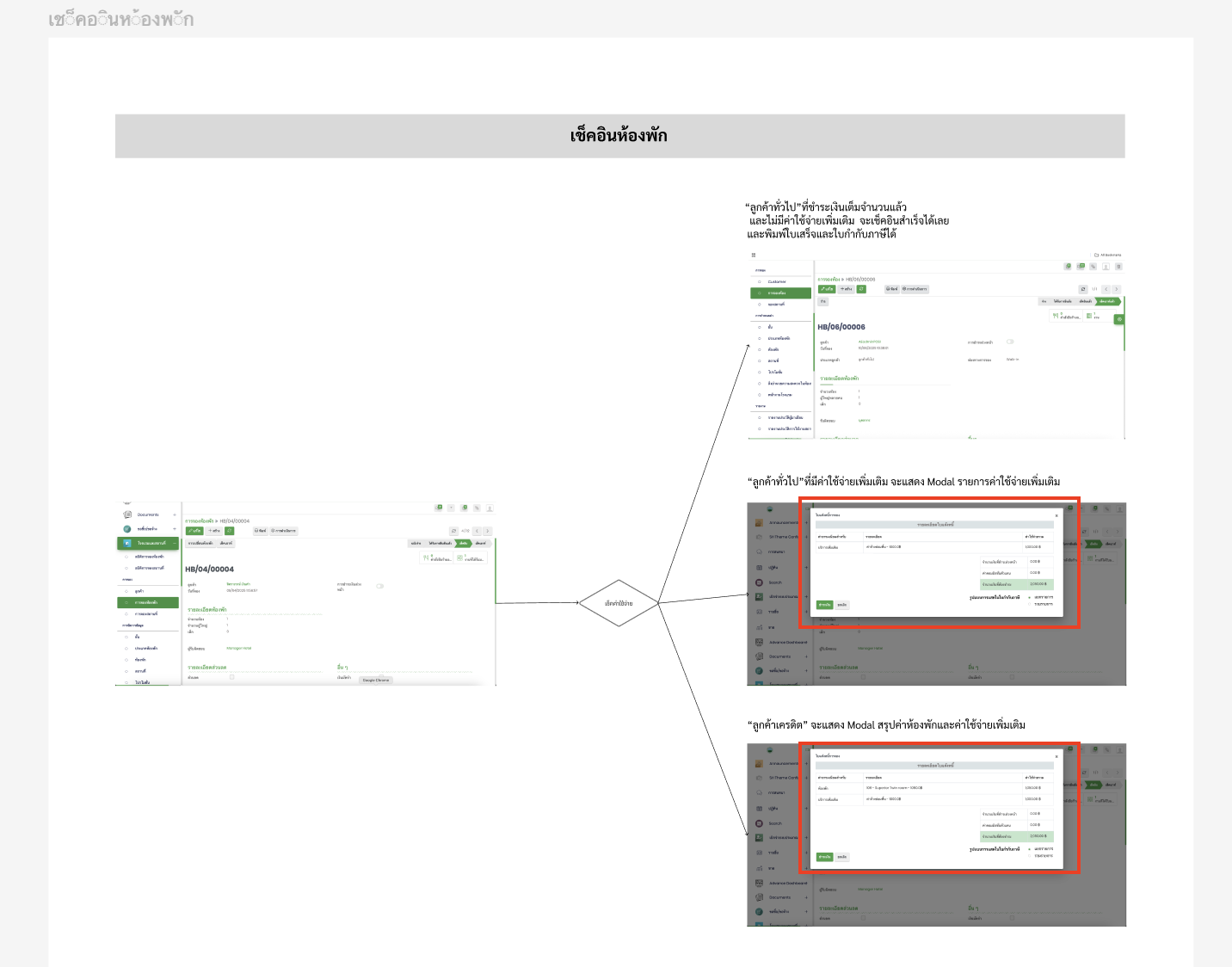Viewport: 1232px width, 967px height.
Task: Close the additional-expenses modal with X
Action: coord(1056,515)
